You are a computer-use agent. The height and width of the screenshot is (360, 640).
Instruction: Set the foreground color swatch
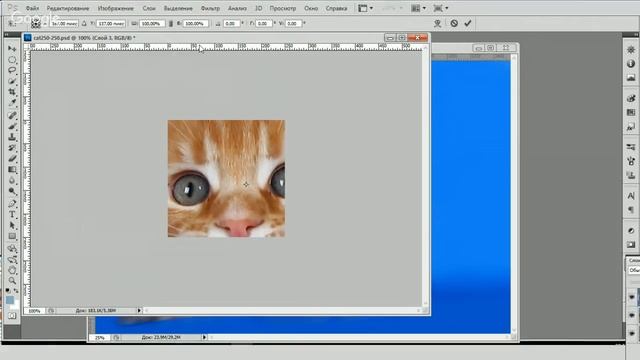[x=10, y=300]
